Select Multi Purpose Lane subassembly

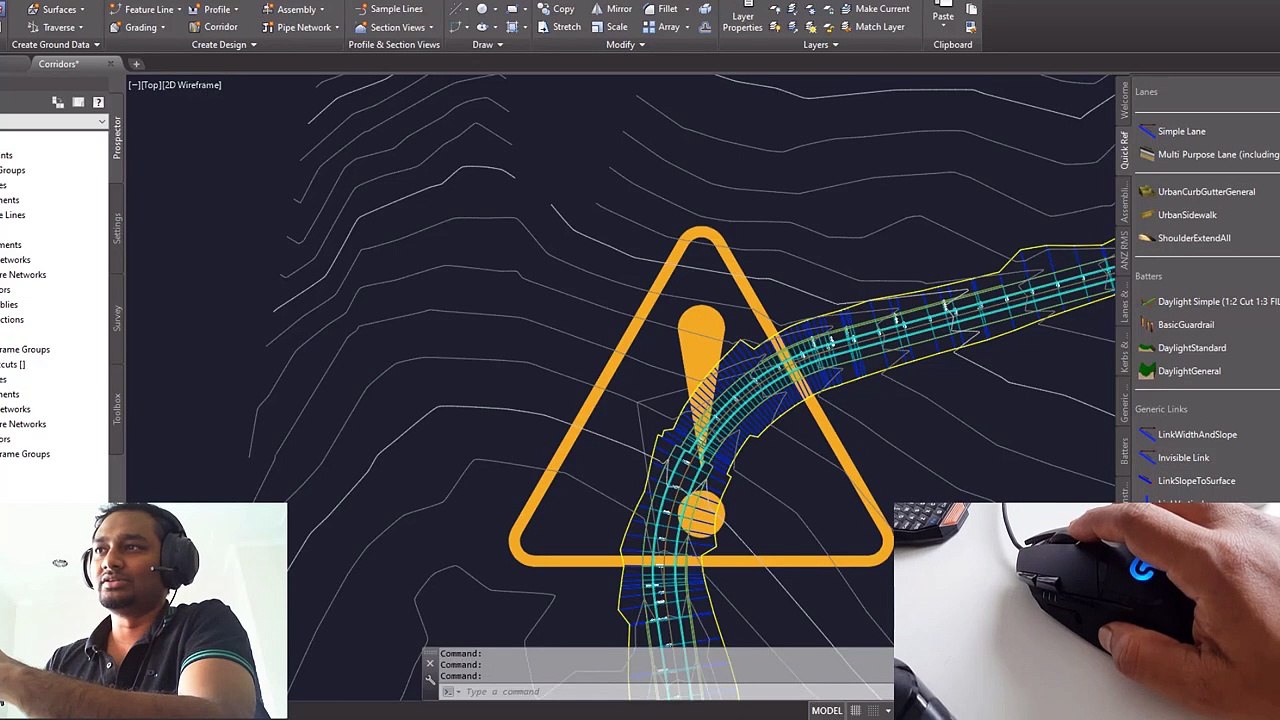click(1209, 155)
